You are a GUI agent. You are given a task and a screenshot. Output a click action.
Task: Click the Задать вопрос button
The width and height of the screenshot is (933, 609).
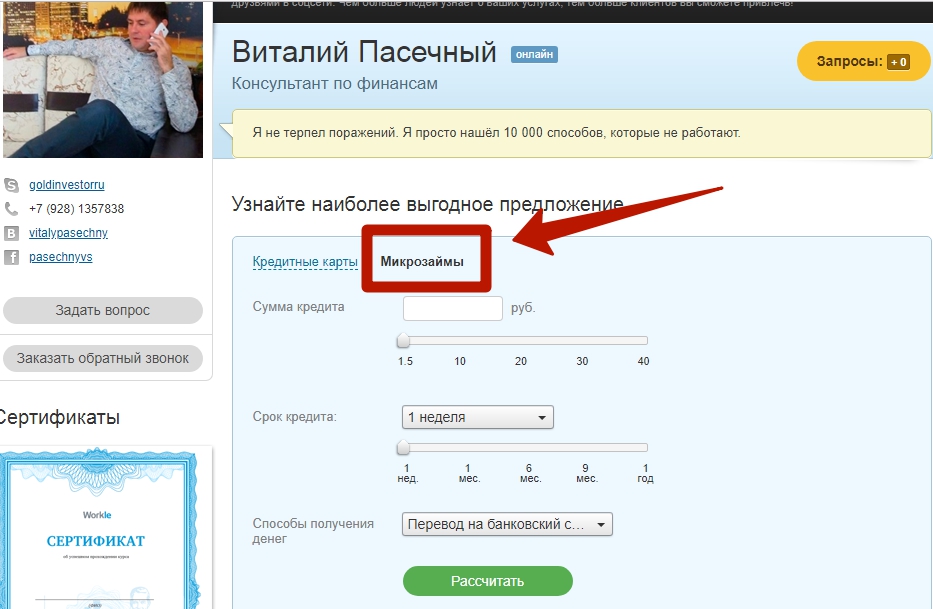(x=103, y=311)
